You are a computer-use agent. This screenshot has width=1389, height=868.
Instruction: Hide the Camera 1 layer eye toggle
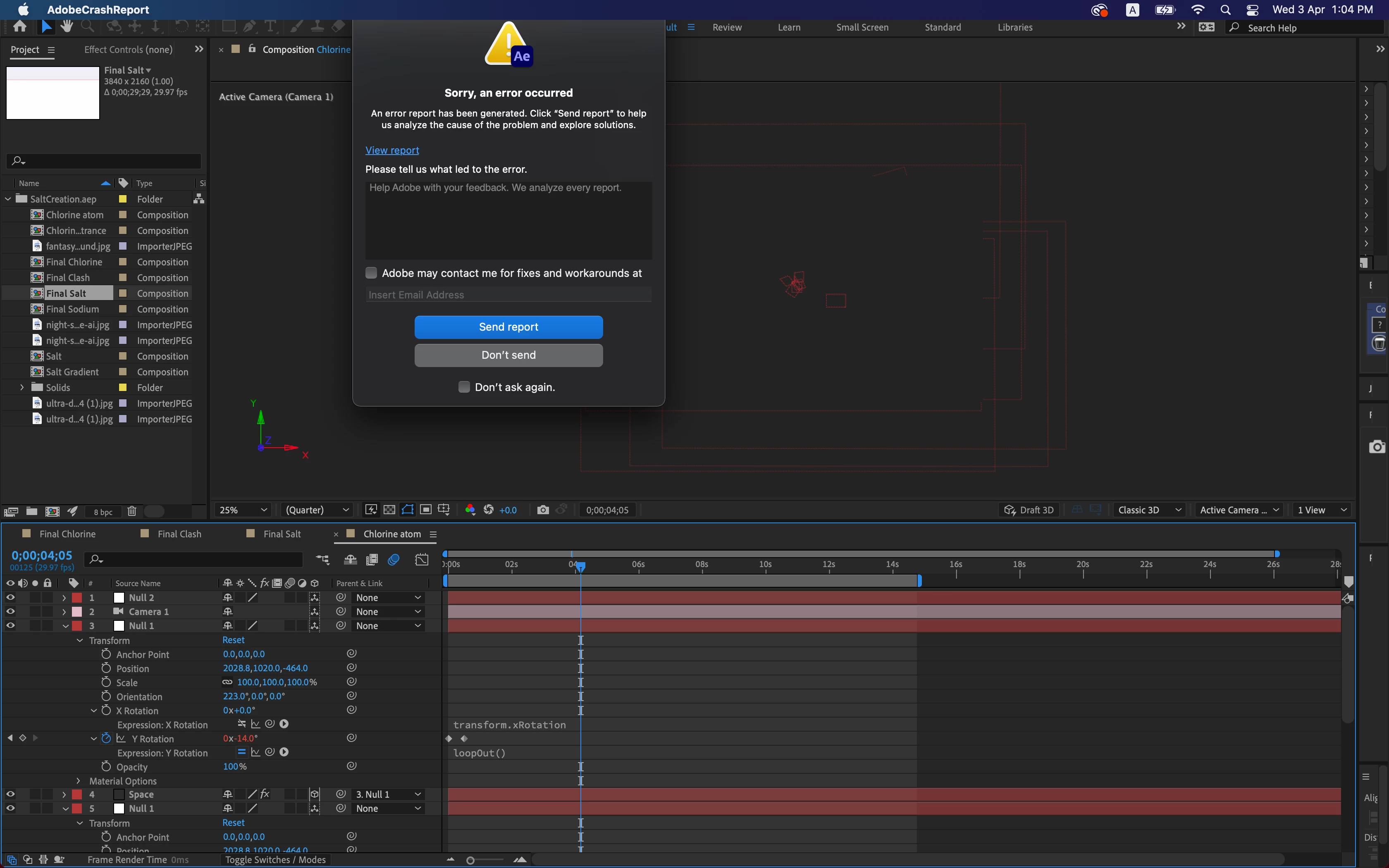(10, 611)
